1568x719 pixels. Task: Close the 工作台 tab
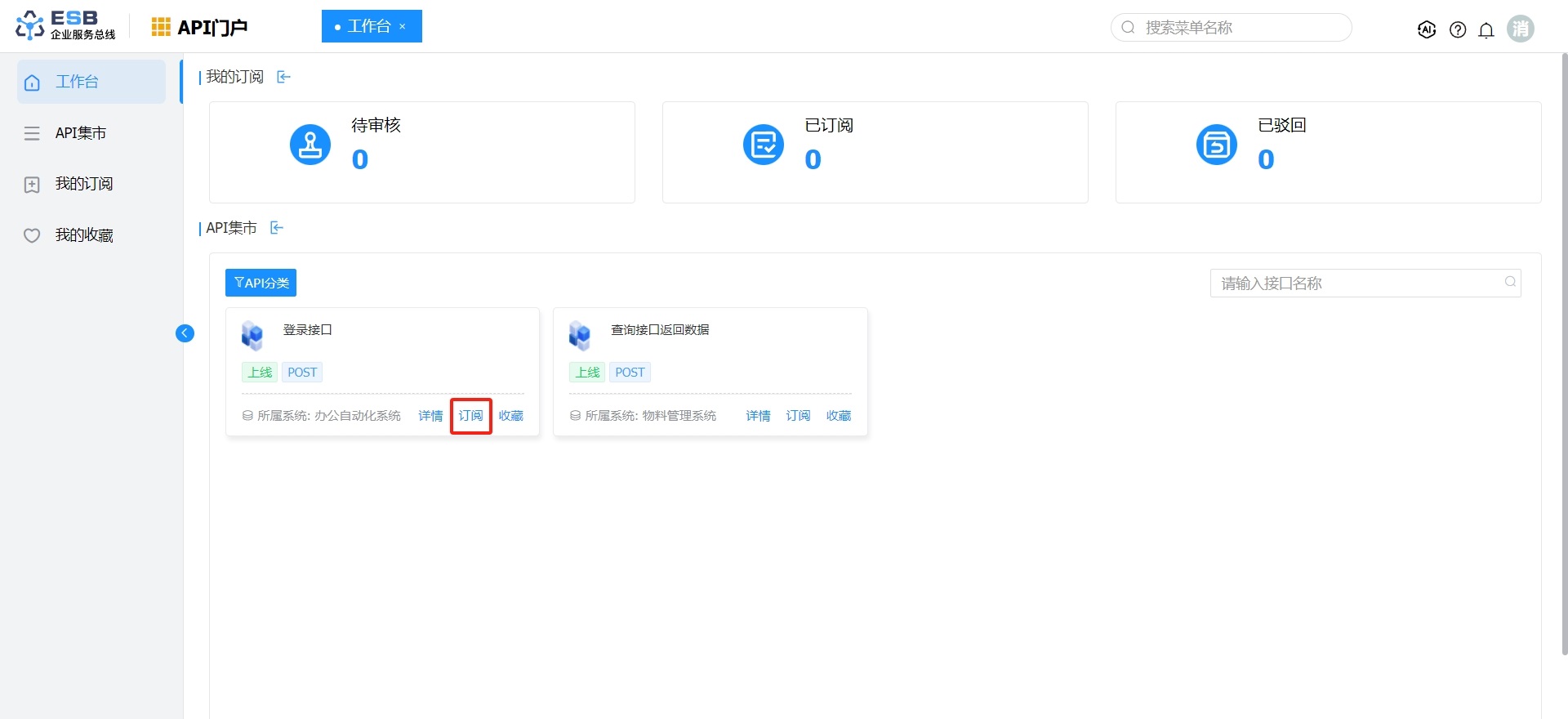pos(403,26)
